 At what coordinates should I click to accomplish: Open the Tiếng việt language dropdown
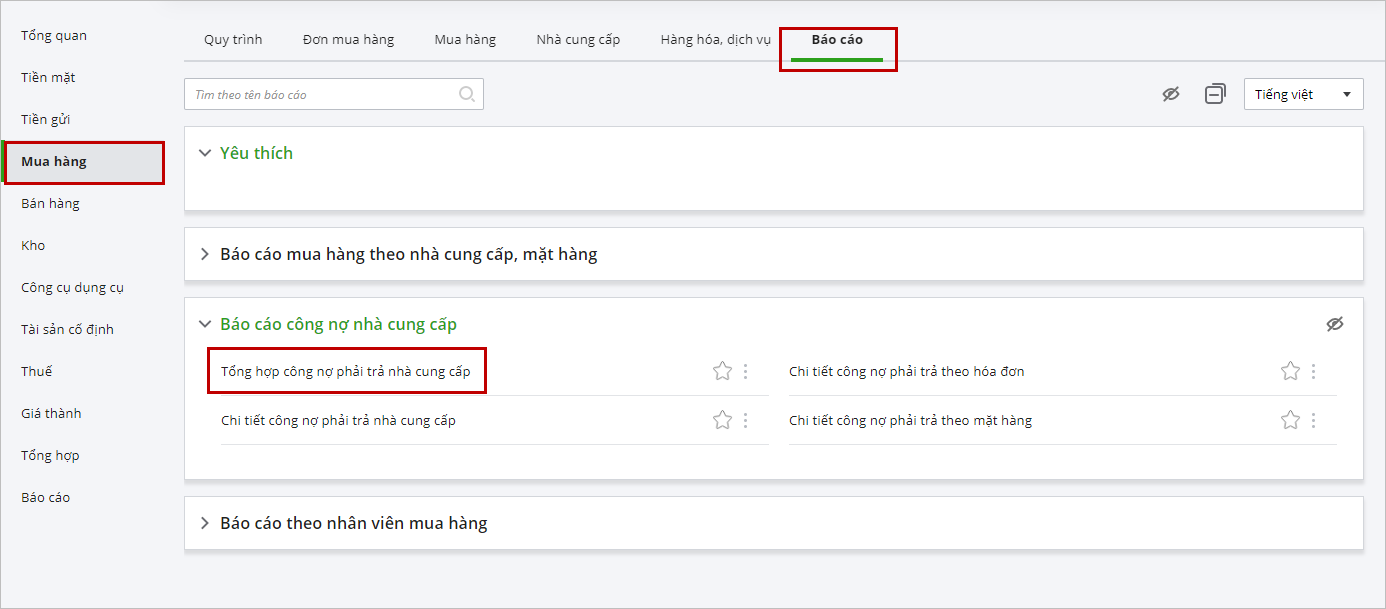[1303, 94]
